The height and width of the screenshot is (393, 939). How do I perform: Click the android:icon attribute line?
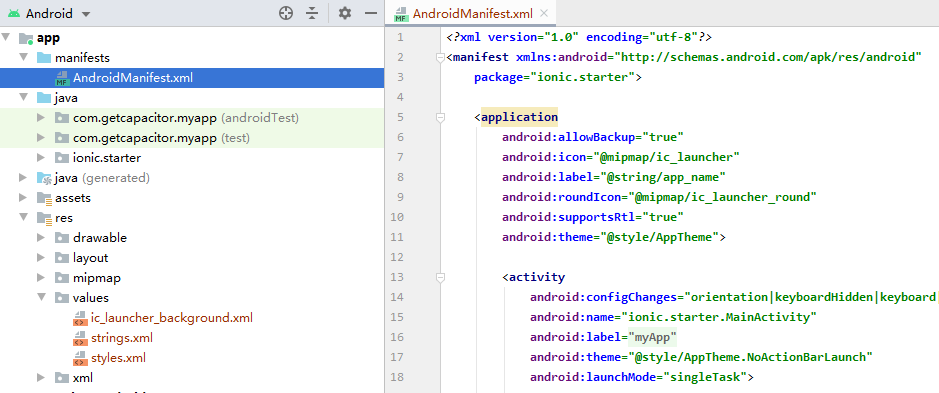pyautogui.click(x=621, y=157)
